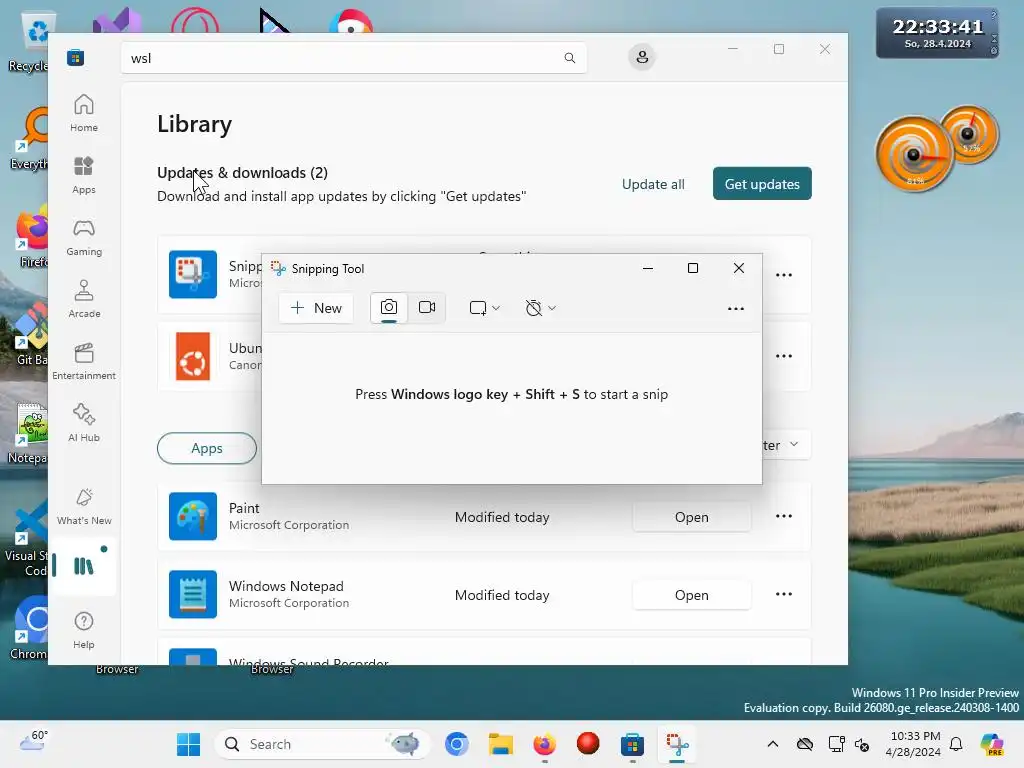The width and height of the screenshot is (1024, 768).
Task: Open the taskbar clock showing 10:33 PM
Action: pyautogui.click(x=914, y=744)
